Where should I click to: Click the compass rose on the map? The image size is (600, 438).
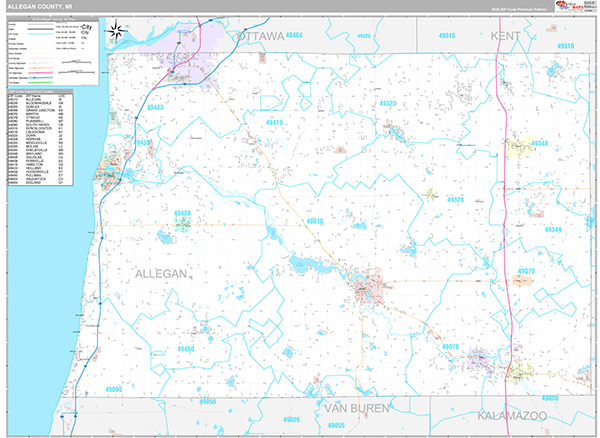pos(116,31)
